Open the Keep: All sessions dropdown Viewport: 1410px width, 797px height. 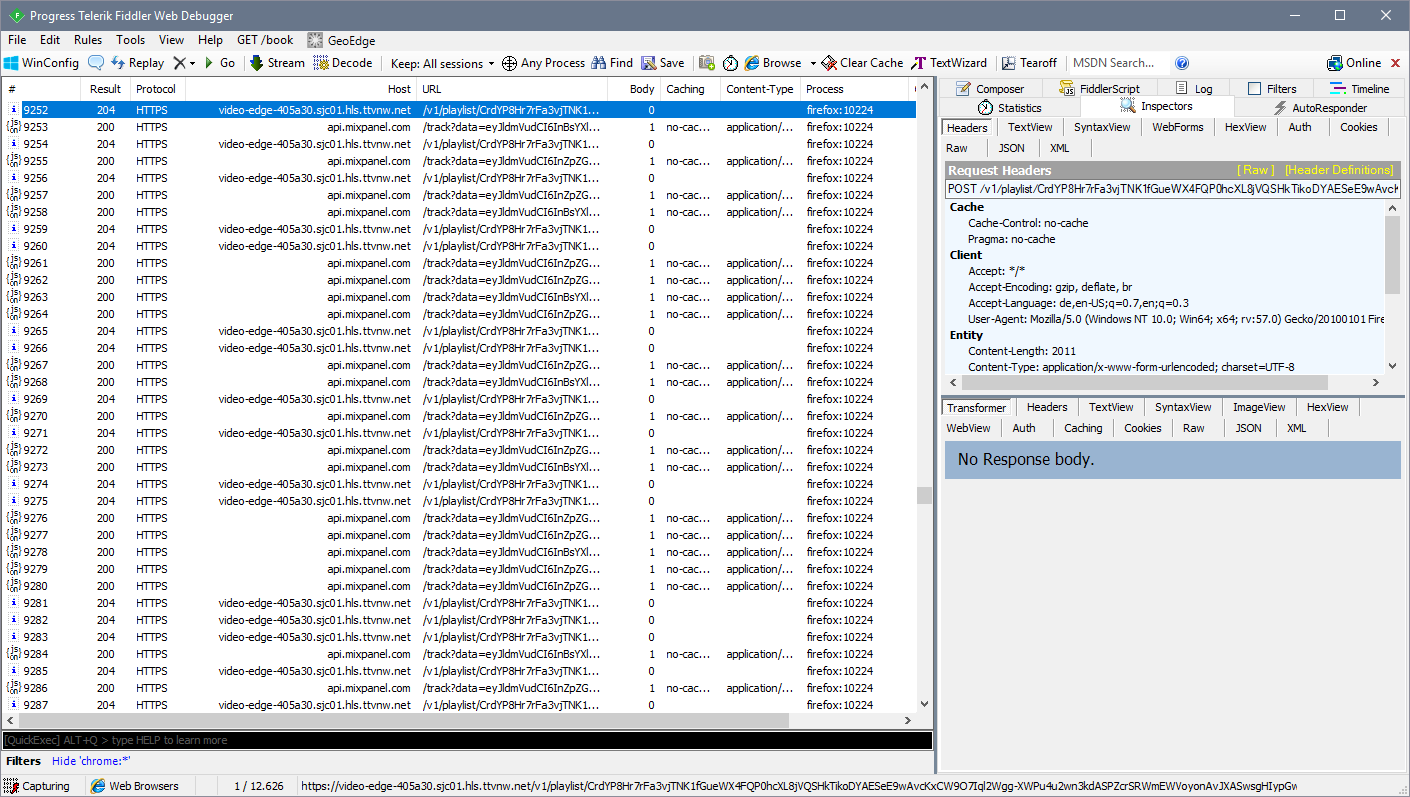(442, 63)
